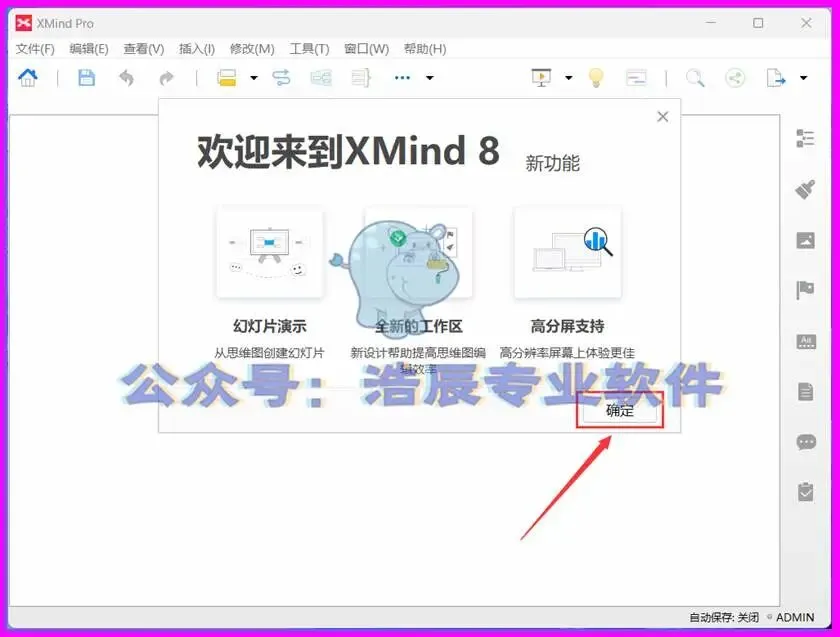Screen dimensions: 840x637
Task: Open the Outline panel in sidebar
Action: click(805, 138)
